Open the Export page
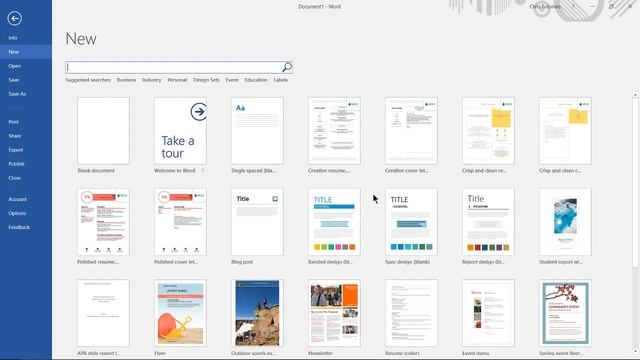This screenshot has height=360, width=640. pyautogui.click(x=16, y=150)
